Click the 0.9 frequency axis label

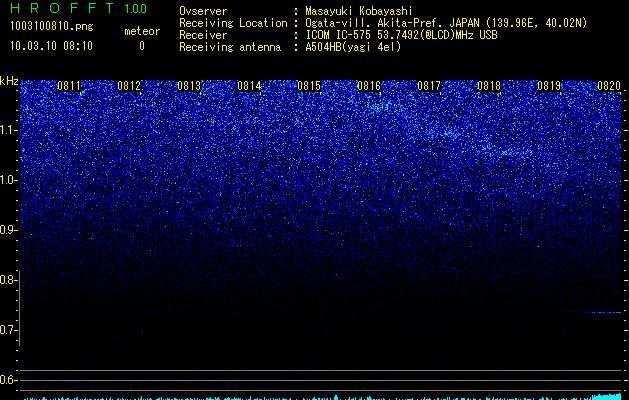[x=7, y=230]
